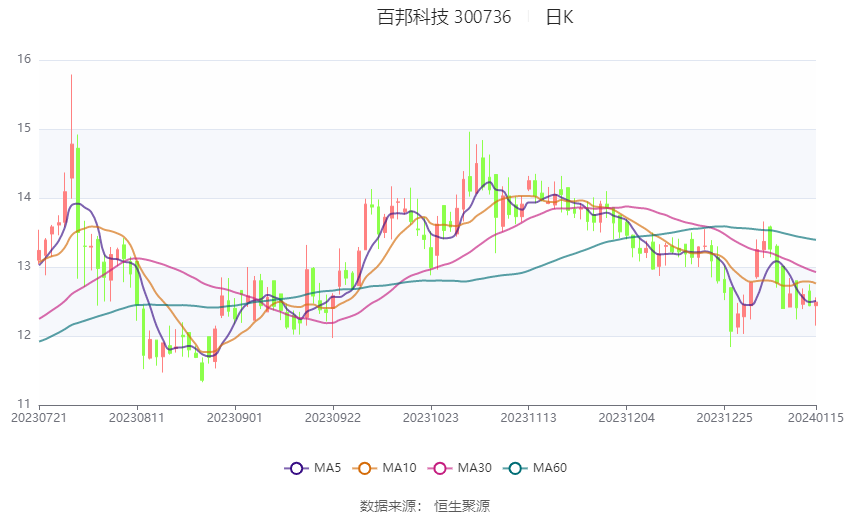Image resolution: width=850 pixels, height=518 pixels.
Task: Toggle the MA5 legend series
Action: (313, 468)
